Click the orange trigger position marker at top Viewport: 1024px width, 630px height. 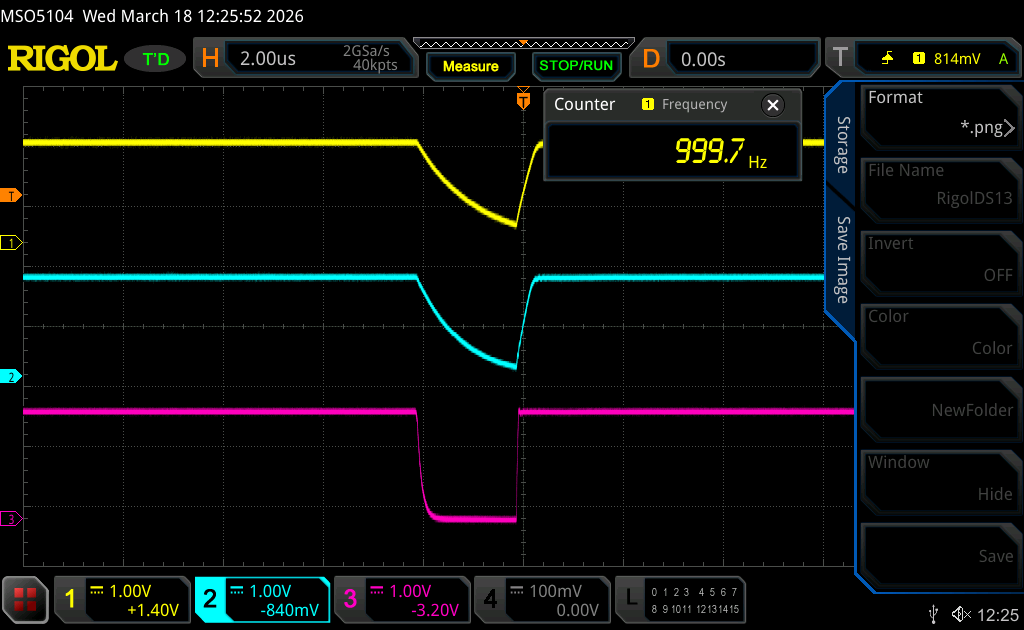click(x=522, y=101)
